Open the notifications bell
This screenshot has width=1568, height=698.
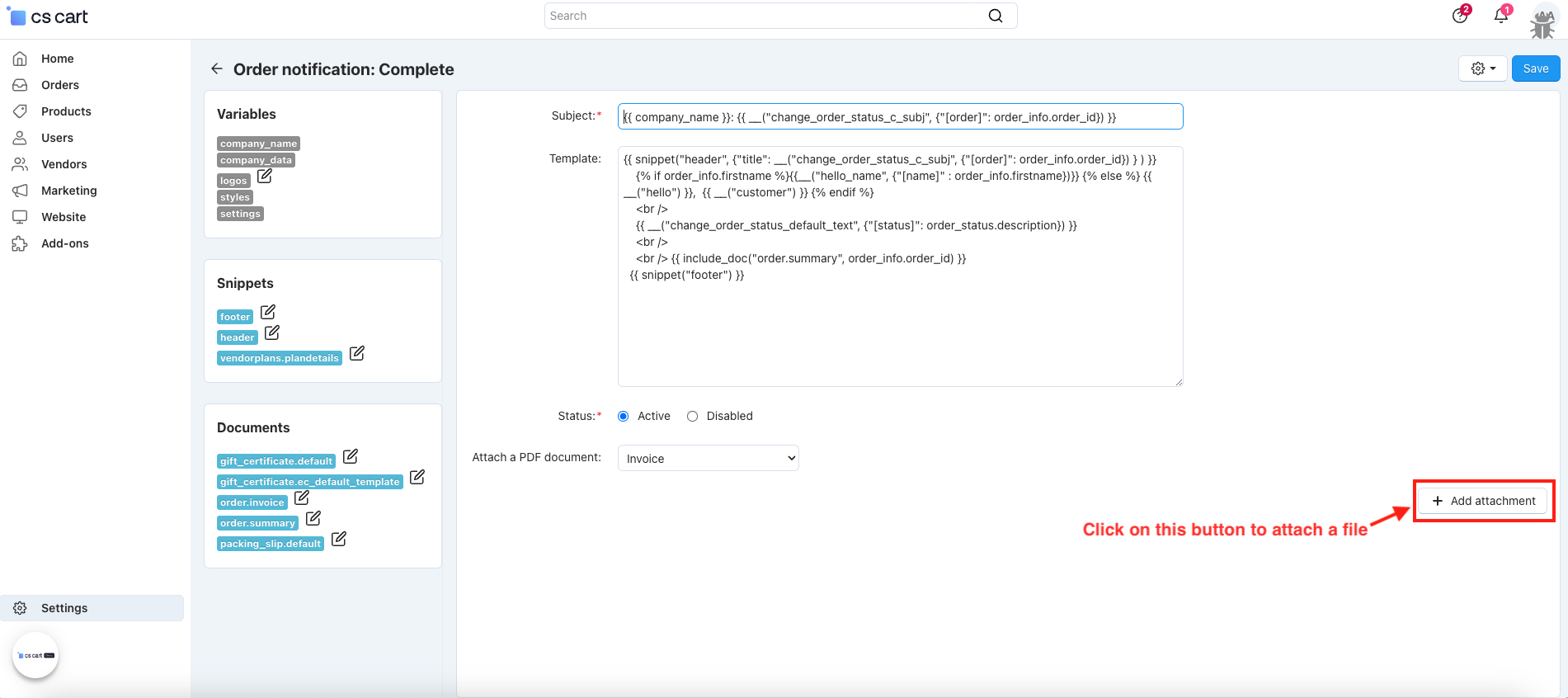1502,15
